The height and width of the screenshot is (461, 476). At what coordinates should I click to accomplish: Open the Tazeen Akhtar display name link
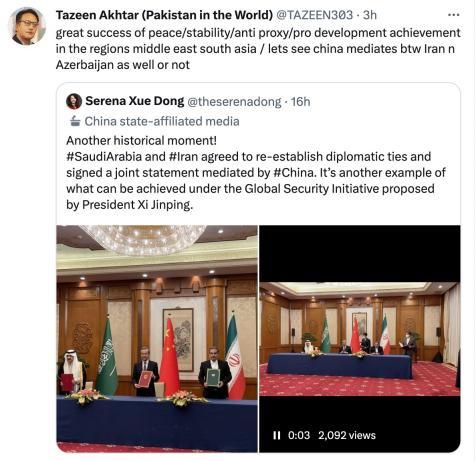[x=164, y=15]
